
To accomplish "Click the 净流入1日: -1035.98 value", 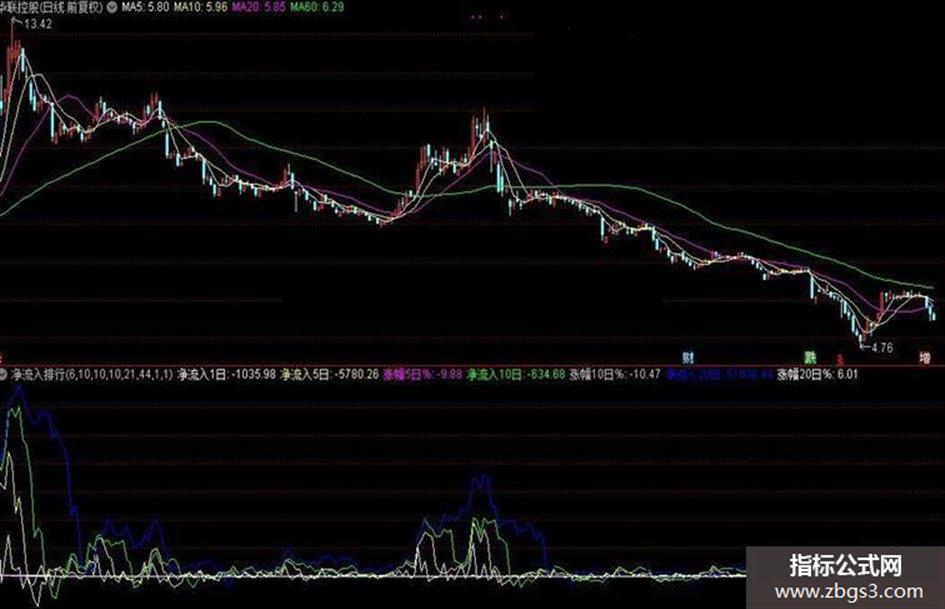I will 227,374.
